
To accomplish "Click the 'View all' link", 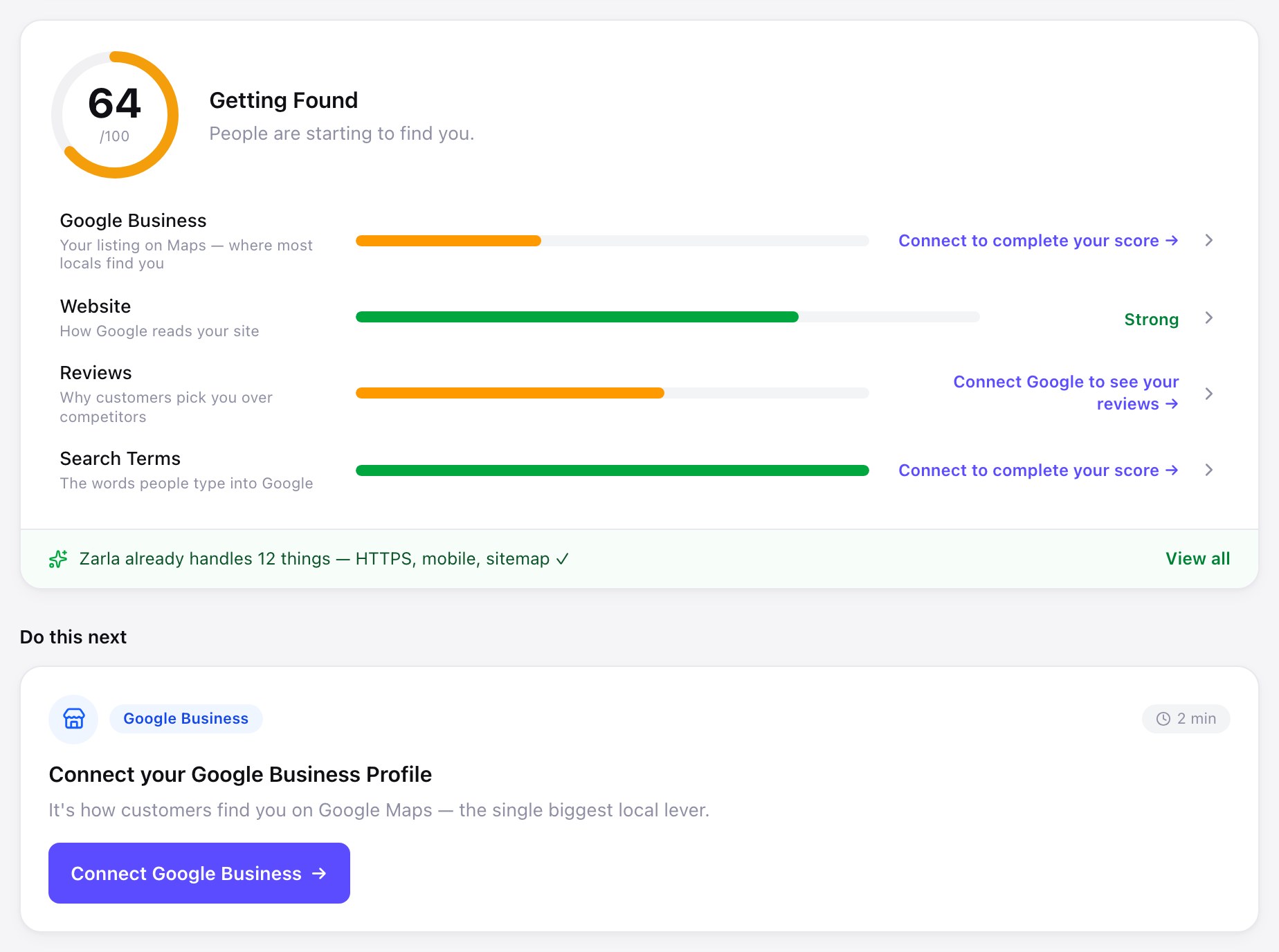I will tap(1197, 559).
